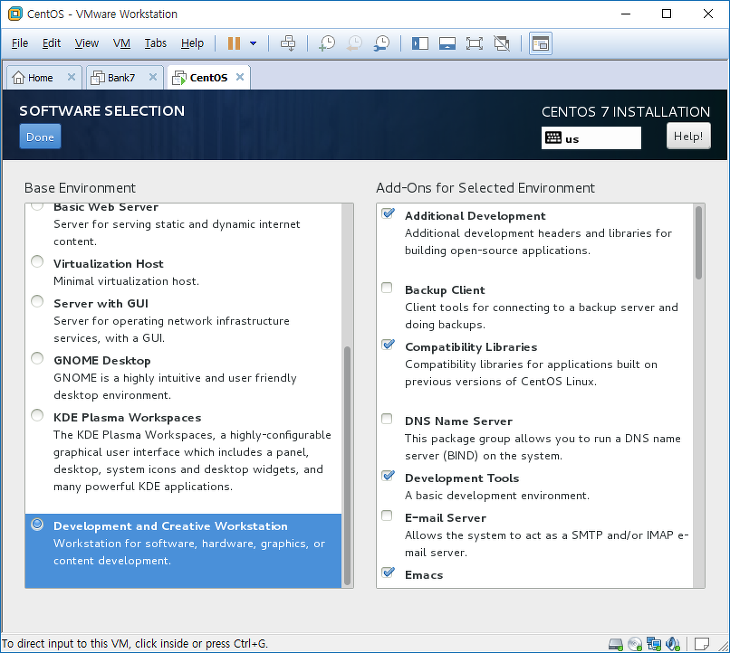This screenshot has height=653, width=730.
Task: Select Development and Creative Workstation radio
Action: tap(37, 524)
